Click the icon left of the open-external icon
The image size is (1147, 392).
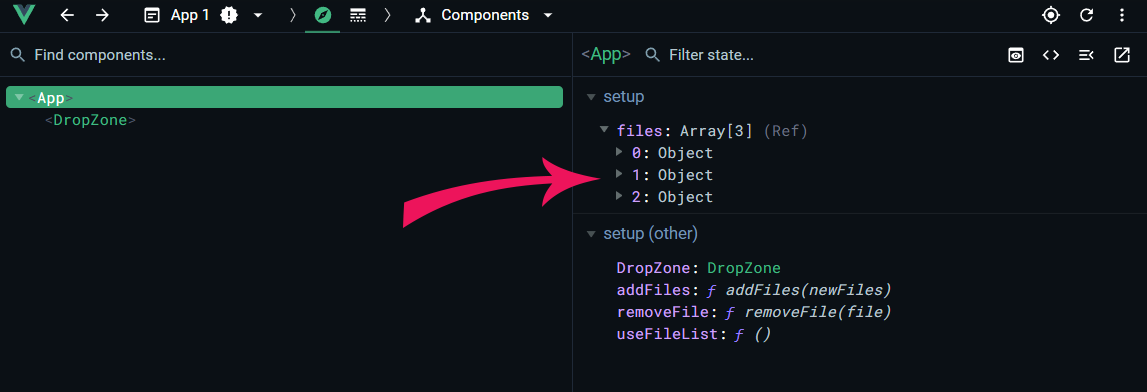(1086, 55)
